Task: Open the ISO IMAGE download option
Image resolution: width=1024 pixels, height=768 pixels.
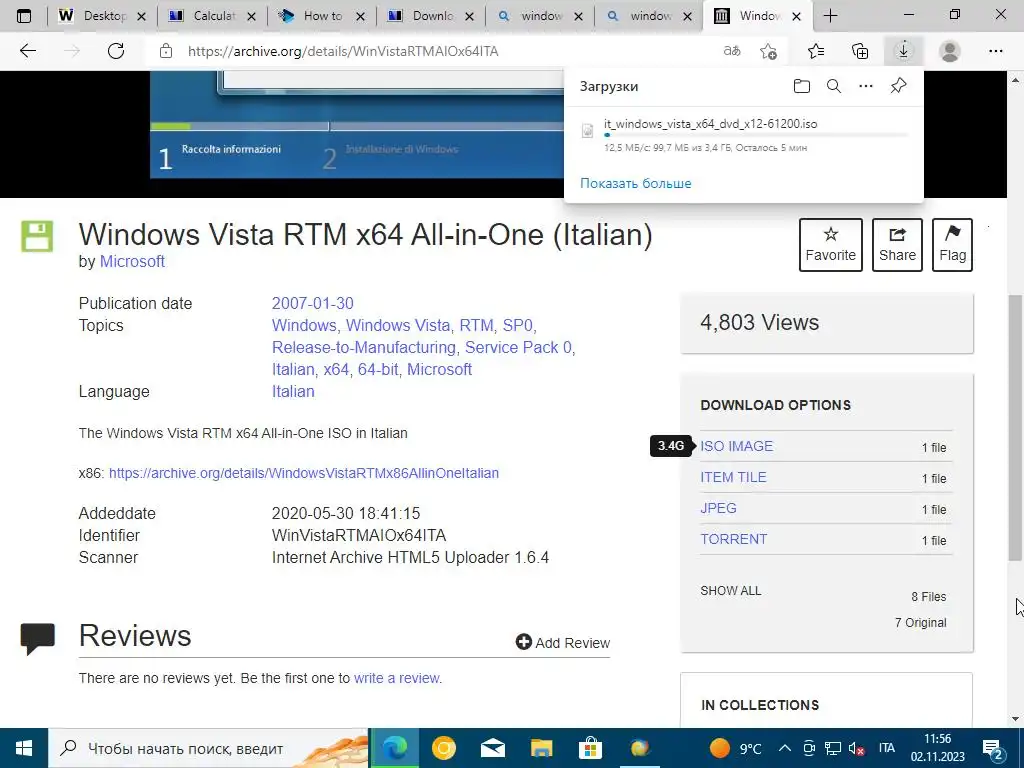Action: click(737, 446)
